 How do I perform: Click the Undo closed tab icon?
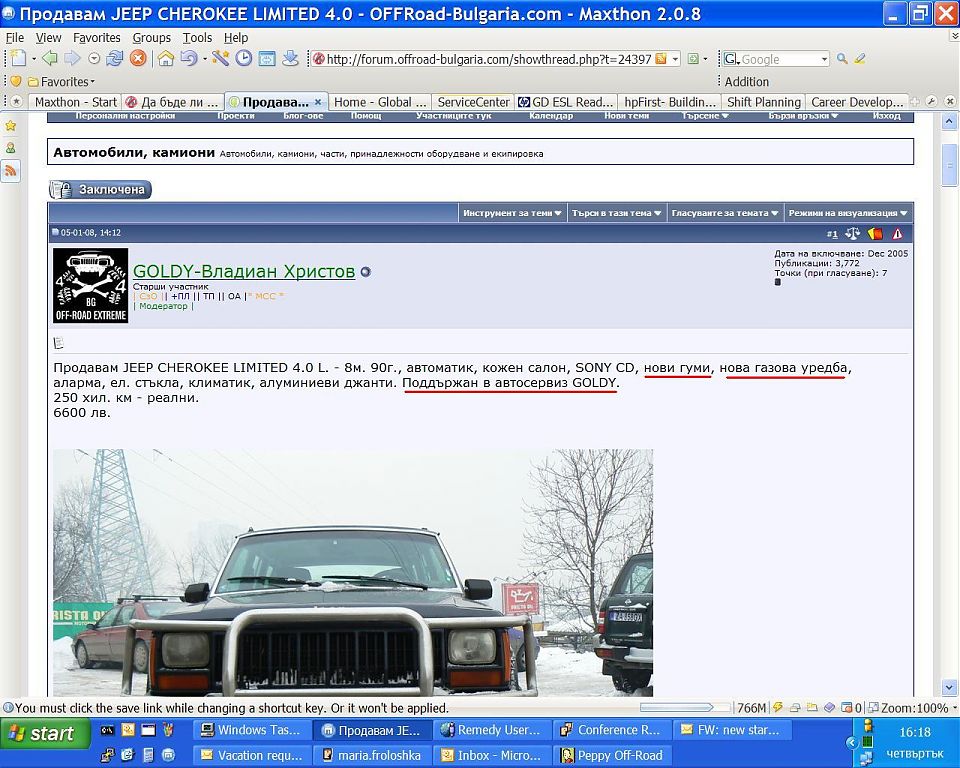[189, 59]
